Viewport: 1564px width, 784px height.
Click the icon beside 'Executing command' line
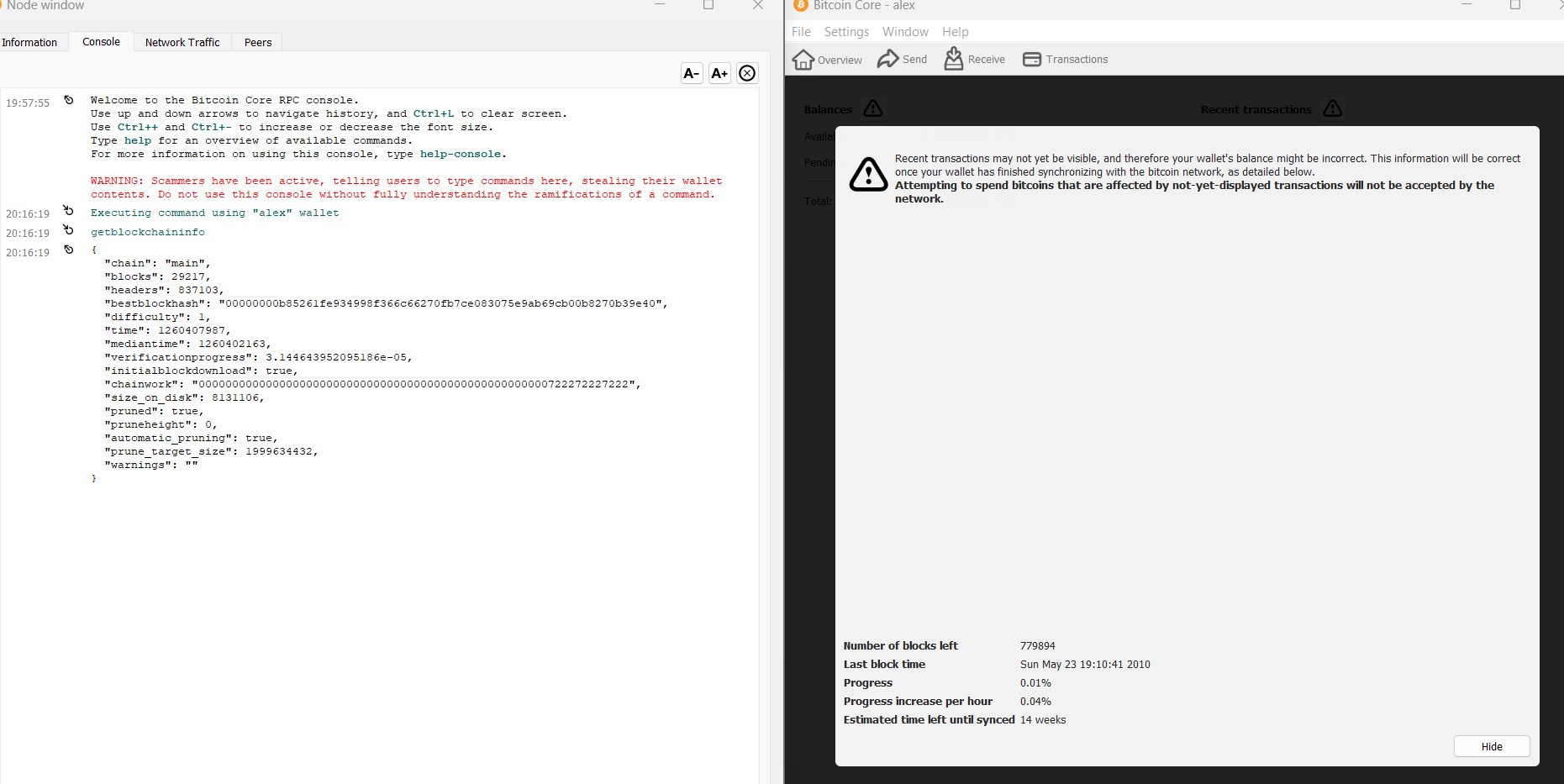tap(69, 211)
